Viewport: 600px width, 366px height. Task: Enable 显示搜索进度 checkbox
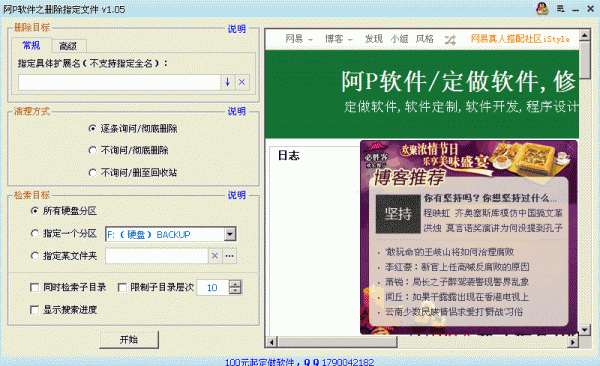pyautogui.click(x=64, y=309)
